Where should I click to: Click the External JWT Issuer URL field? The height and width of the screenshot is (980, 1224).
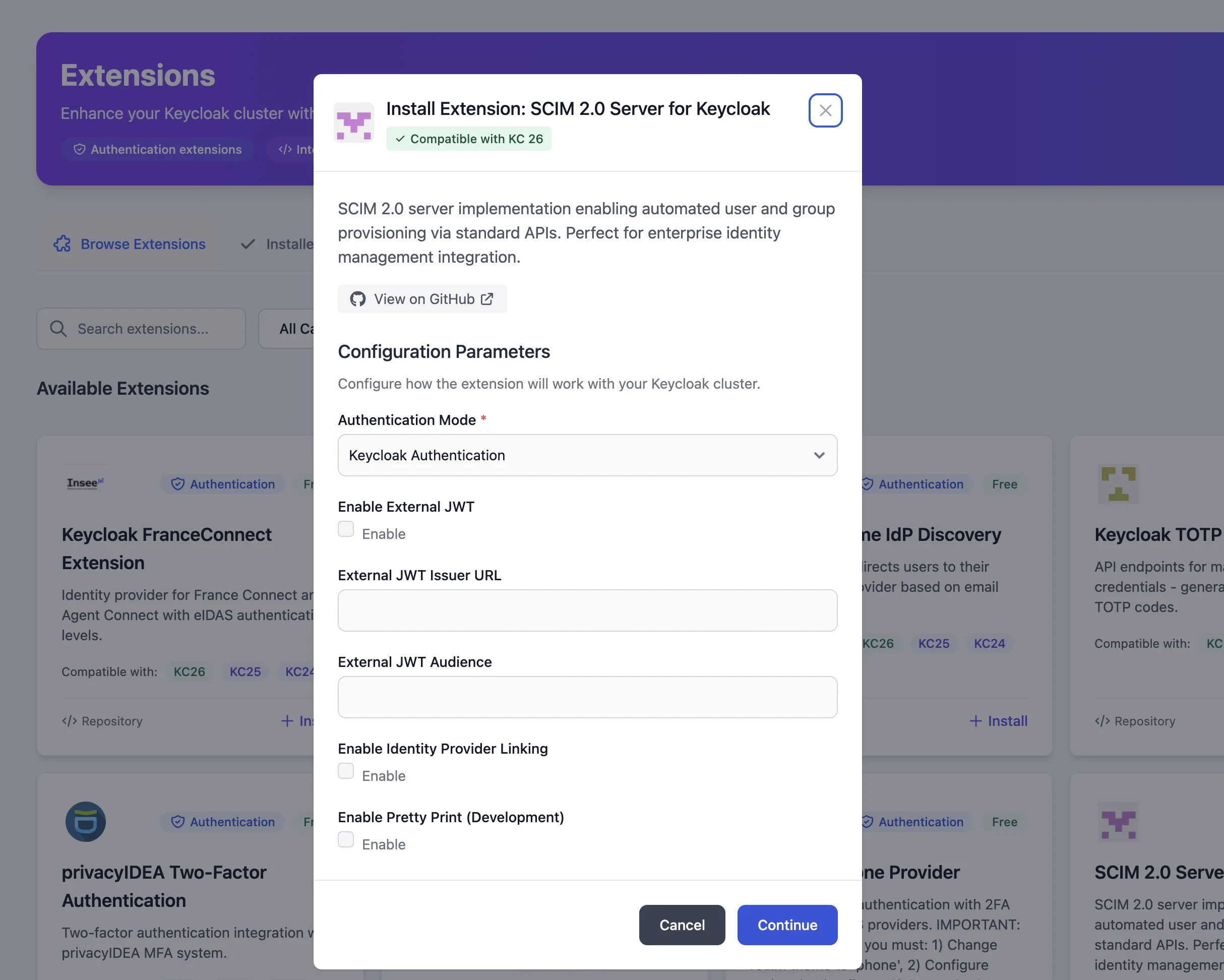coord(587,610)
